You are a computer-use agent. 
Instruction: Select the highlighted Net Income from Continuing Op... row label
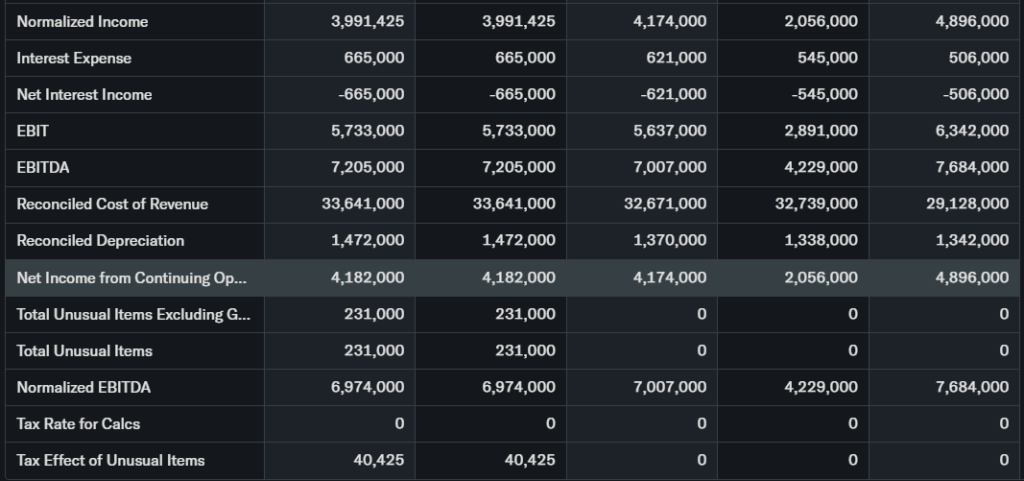130,277
